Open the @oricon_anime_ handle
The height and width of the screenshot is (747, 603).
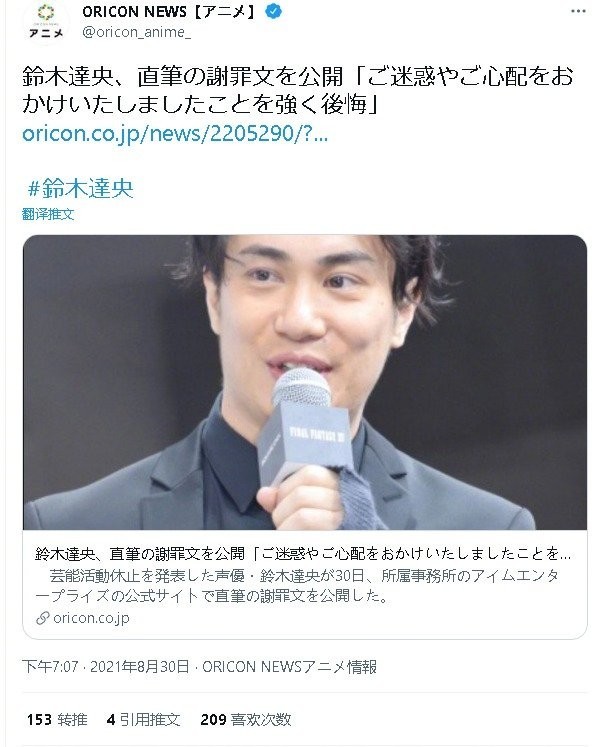tap(137, 32)
